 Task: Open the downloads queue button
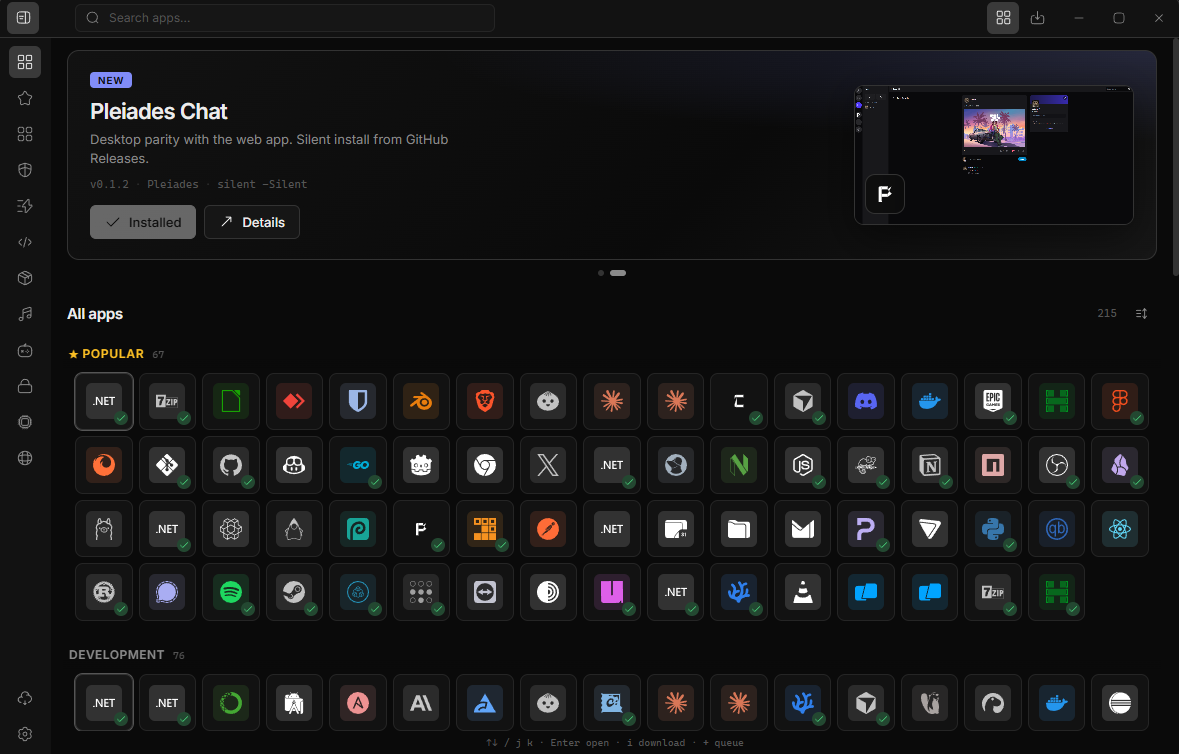[1038, 18]
